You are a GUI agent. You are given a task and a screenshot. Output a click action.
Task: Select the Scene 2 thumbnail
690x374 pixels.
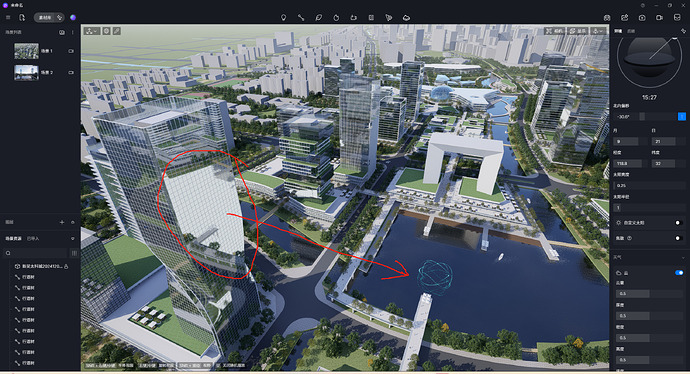click(x=26, y=73)
